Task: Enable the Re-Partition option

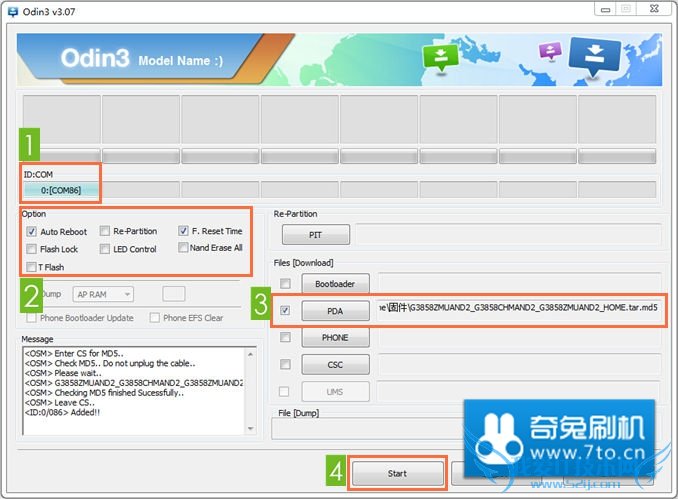Action: click(x=105, y=231)
